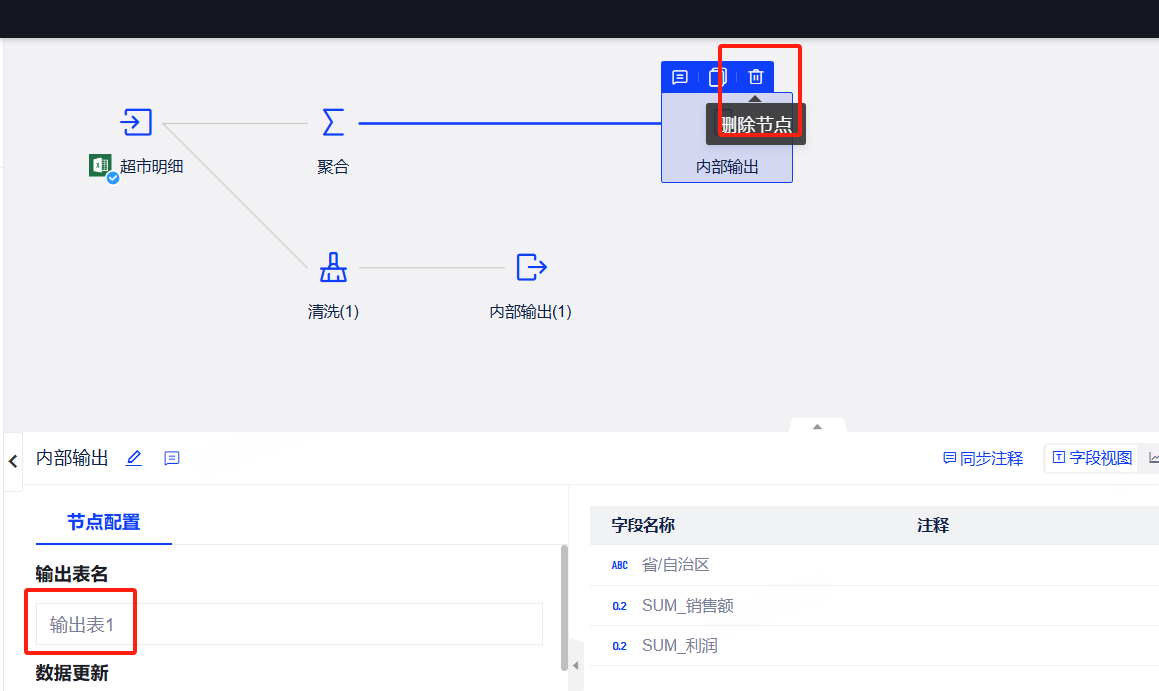The height and width of the screenshot is (691, 1159).
Task: Click the 同步注释 sync comments button
Action: click(x=983, y=458)
